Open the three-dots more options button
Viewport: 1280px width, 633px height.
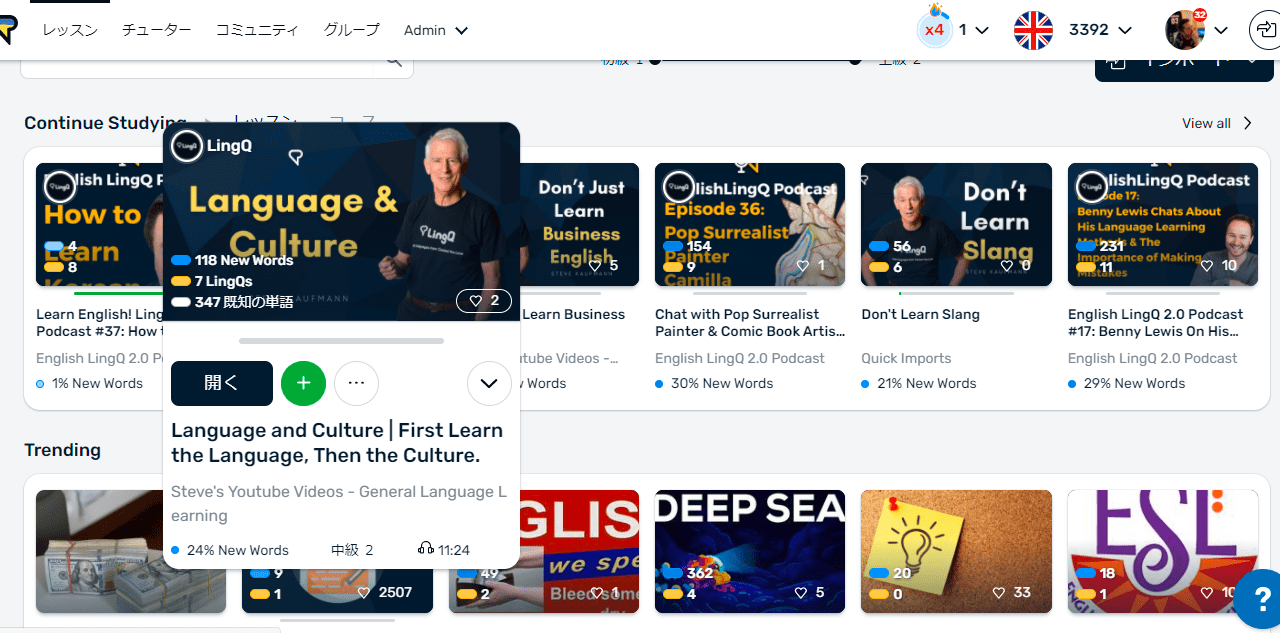(x=356, y=383)
